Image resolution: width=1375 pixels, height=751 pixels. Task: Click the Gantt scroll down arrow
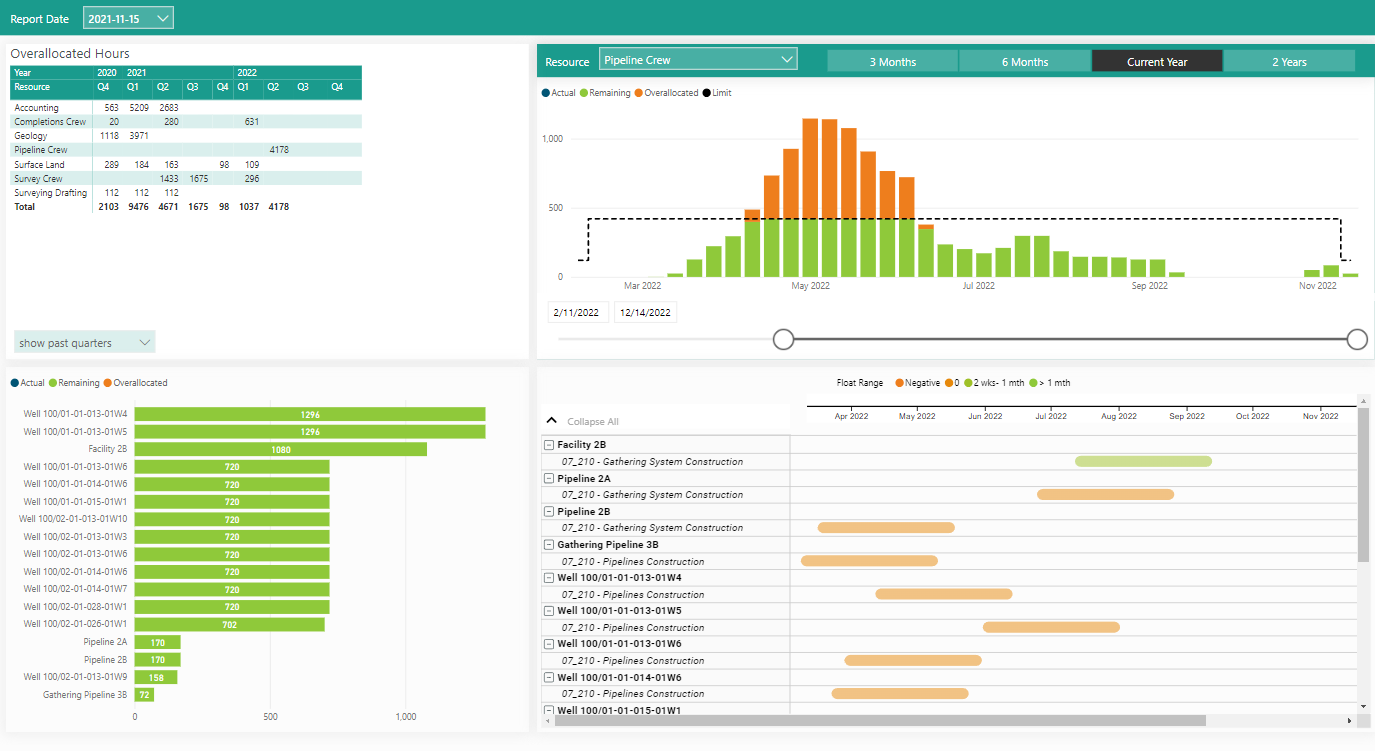[x=1363, y=706]
